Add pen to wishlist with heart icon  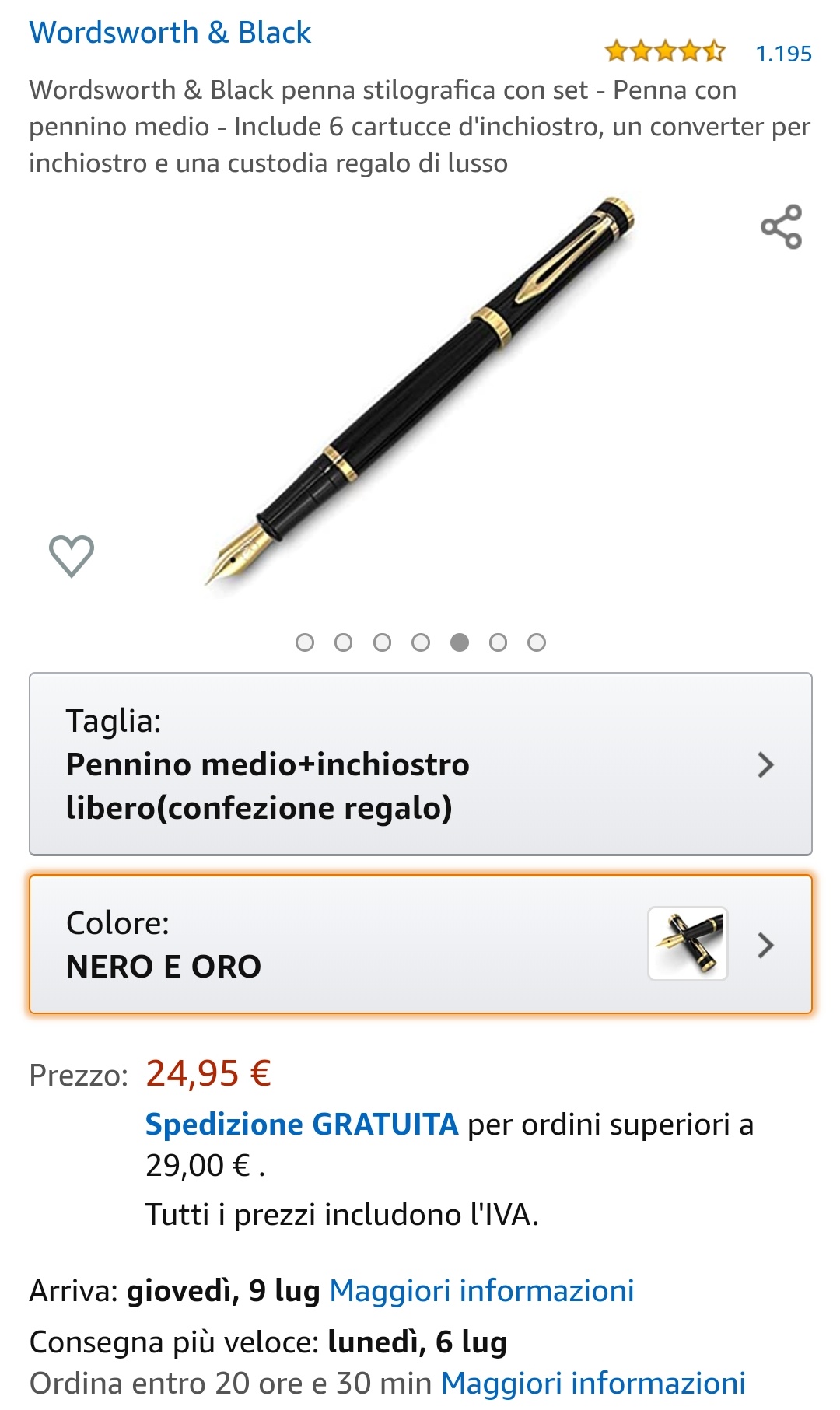pos(72,556)
